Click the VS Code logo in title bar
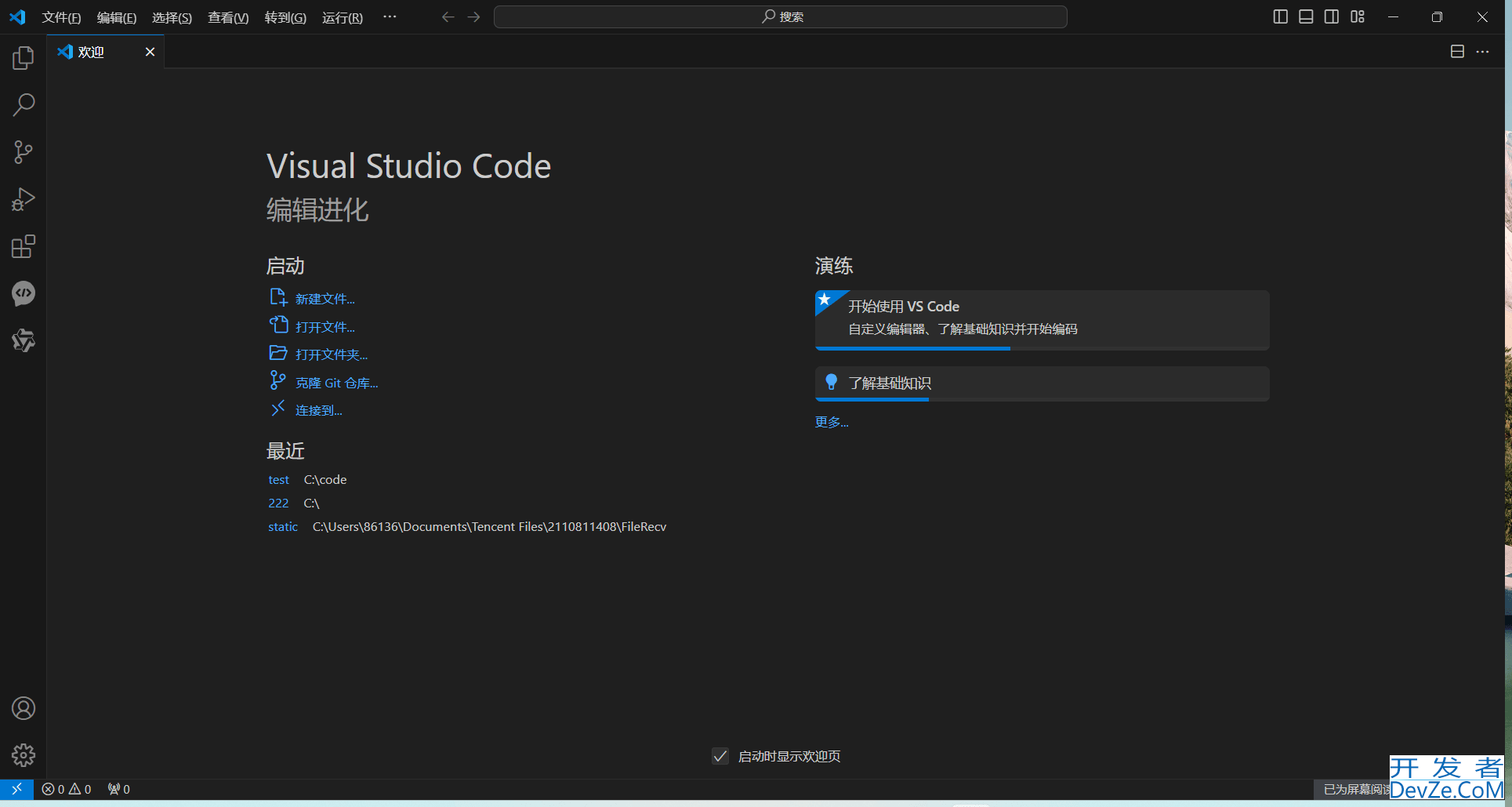This screenshot has height=807, width=1512. click(x=17, y=16)
